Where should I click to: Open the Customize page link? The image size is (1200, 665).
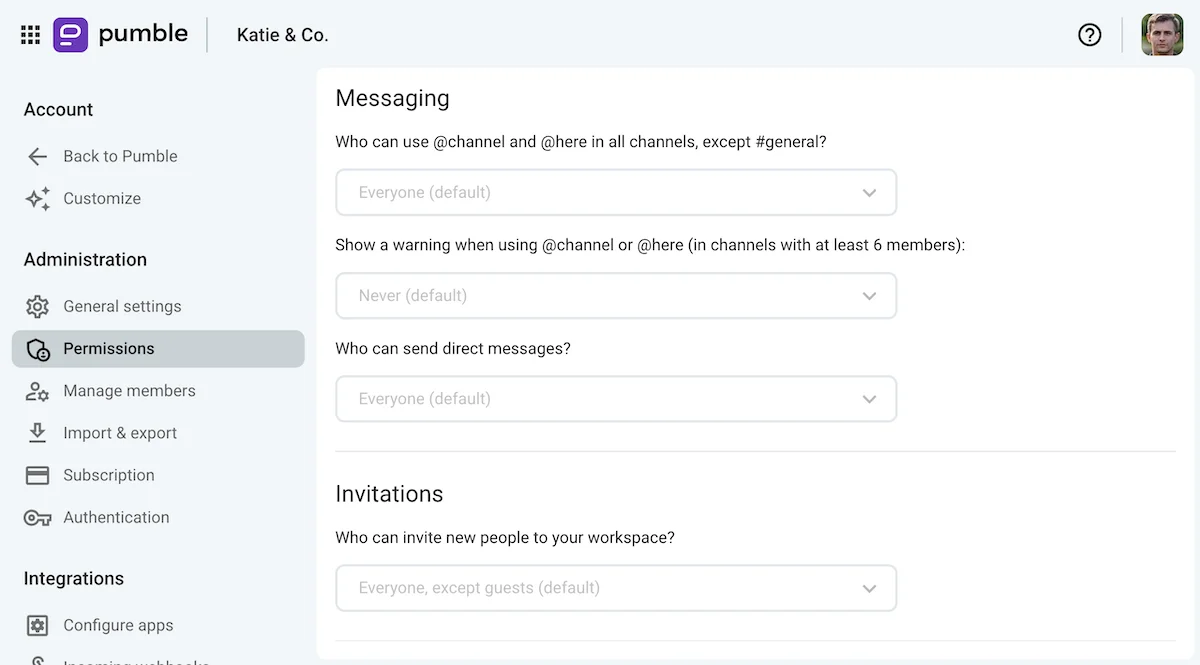click(x=102, y=198)
